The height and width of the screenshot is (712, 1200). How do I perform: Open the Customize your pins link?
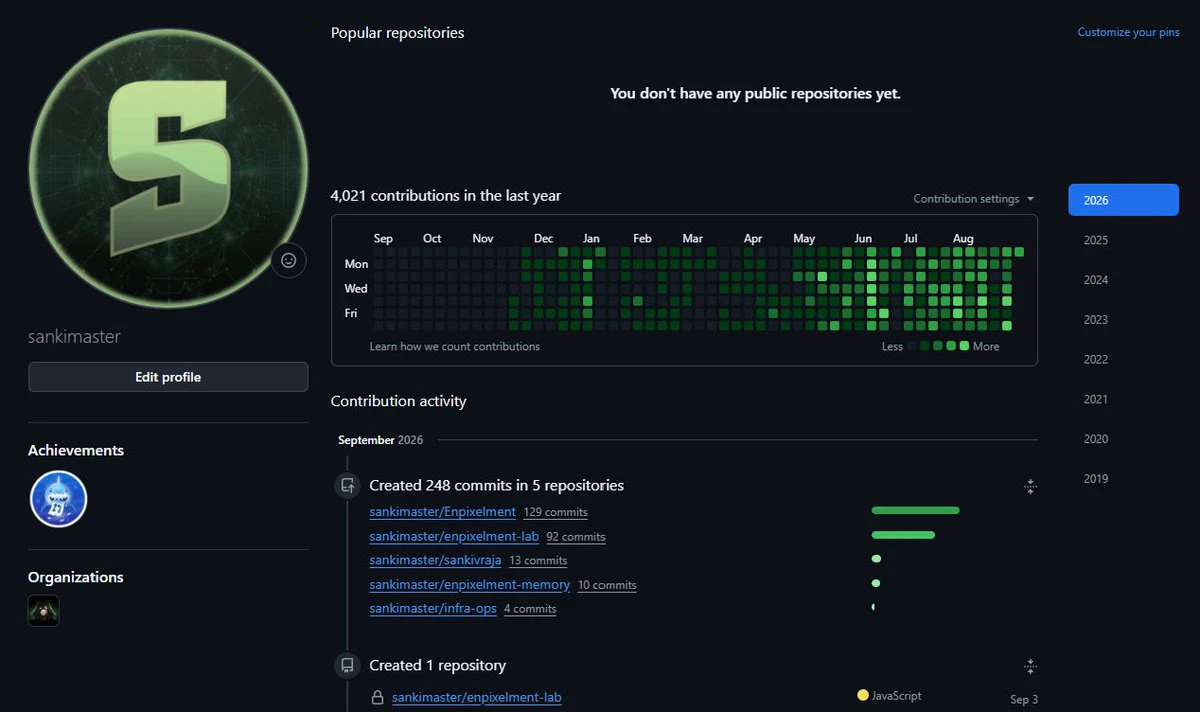coord(1128,32)
